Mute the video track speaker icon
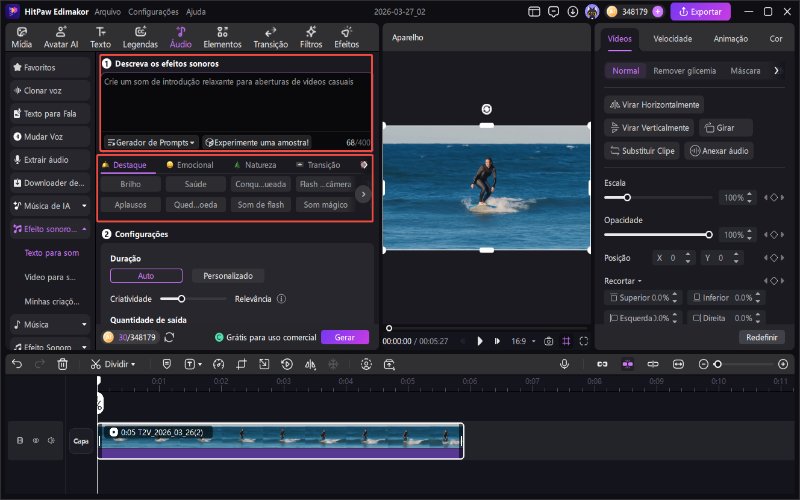The image size is (800, 500). [51, 440]
